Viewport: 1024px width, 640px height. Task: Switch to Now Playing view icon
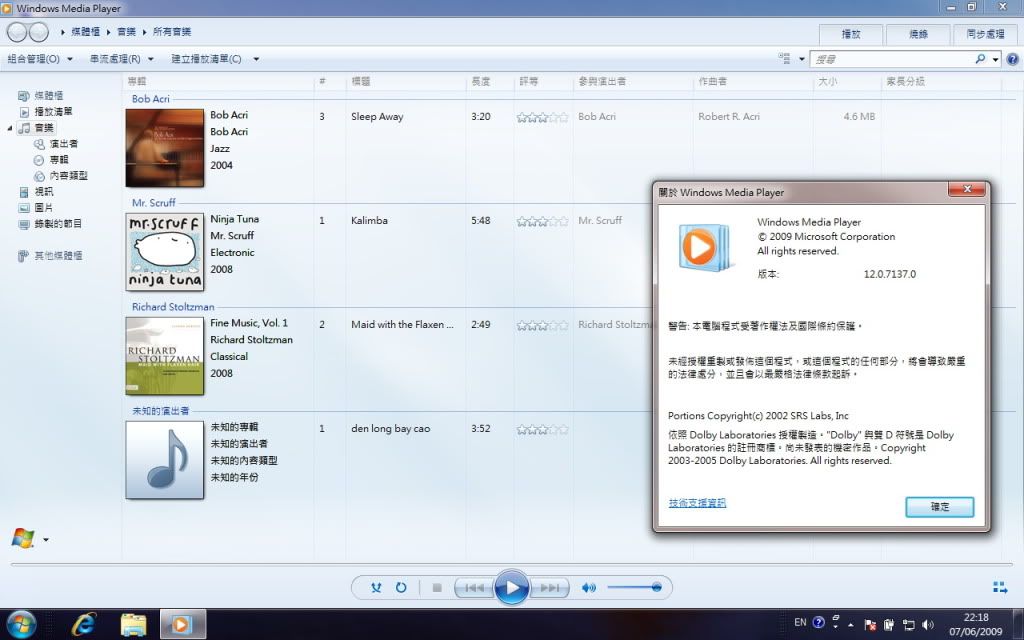point(1000,588)
